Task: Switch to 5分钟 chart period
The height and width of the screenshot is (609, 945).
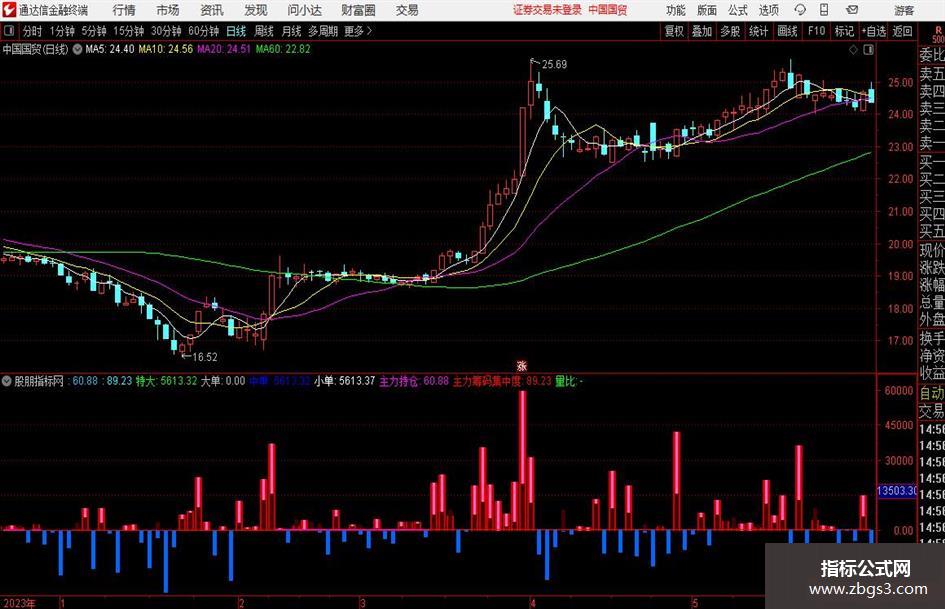Action: tap(93, 31)
